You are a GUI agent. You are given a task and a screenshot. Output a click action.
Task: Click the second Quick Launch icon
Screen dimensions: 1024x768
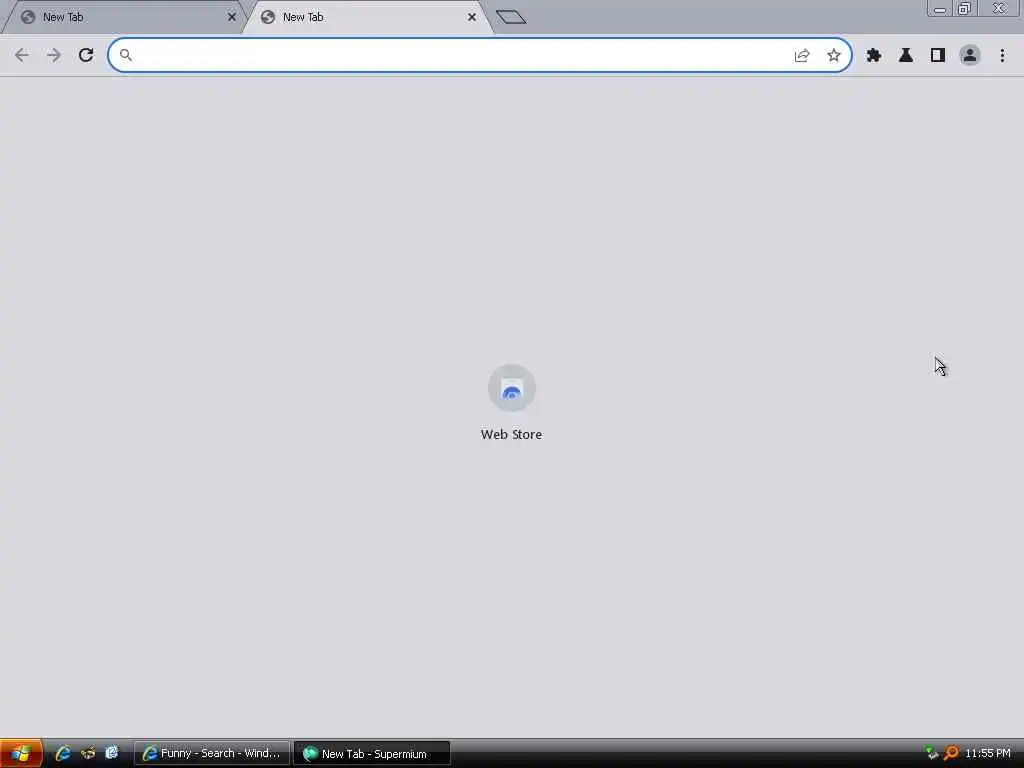88,754
